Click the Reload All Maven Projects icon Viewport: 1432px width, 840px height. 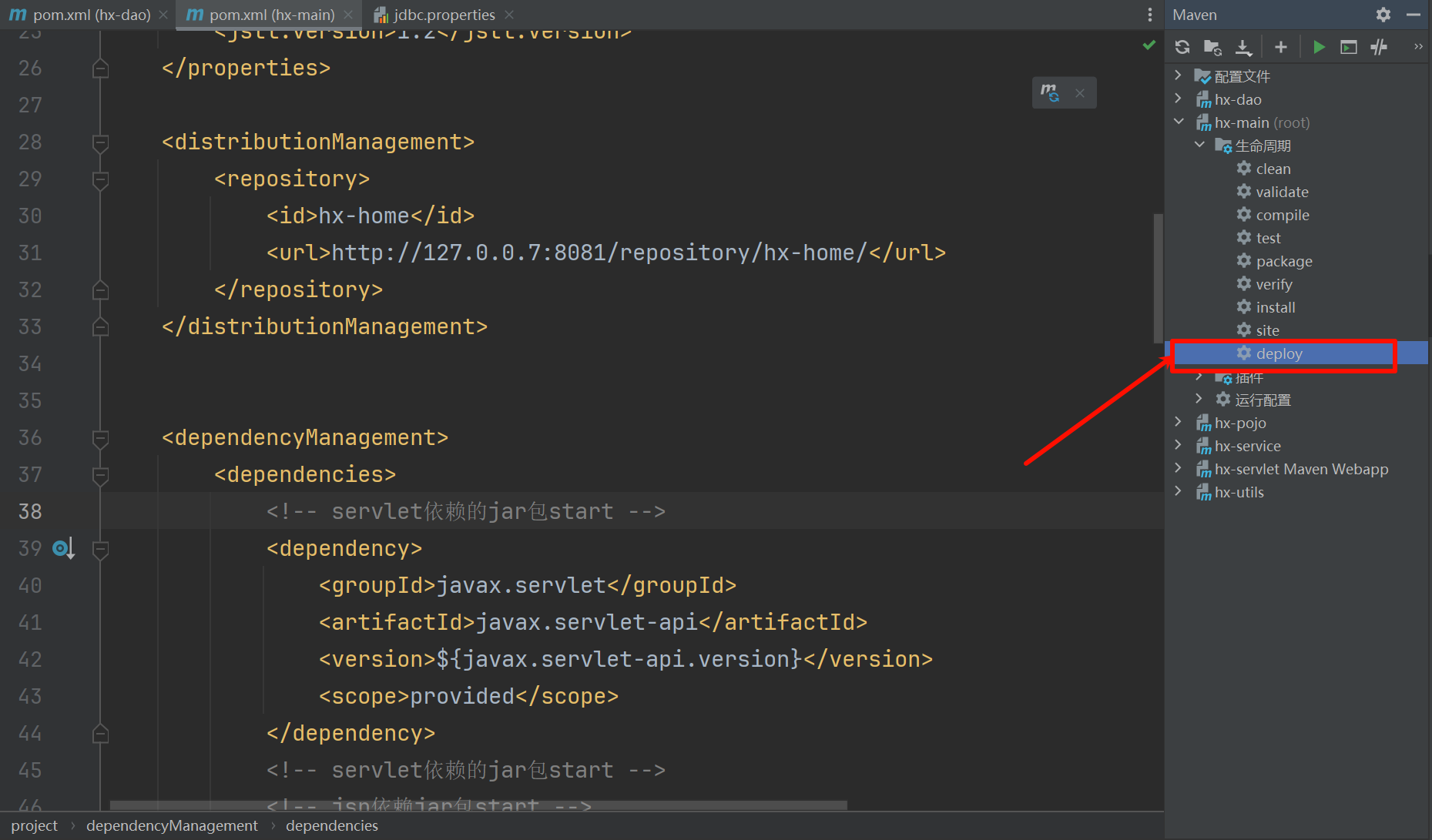[x=1182, y=47]
